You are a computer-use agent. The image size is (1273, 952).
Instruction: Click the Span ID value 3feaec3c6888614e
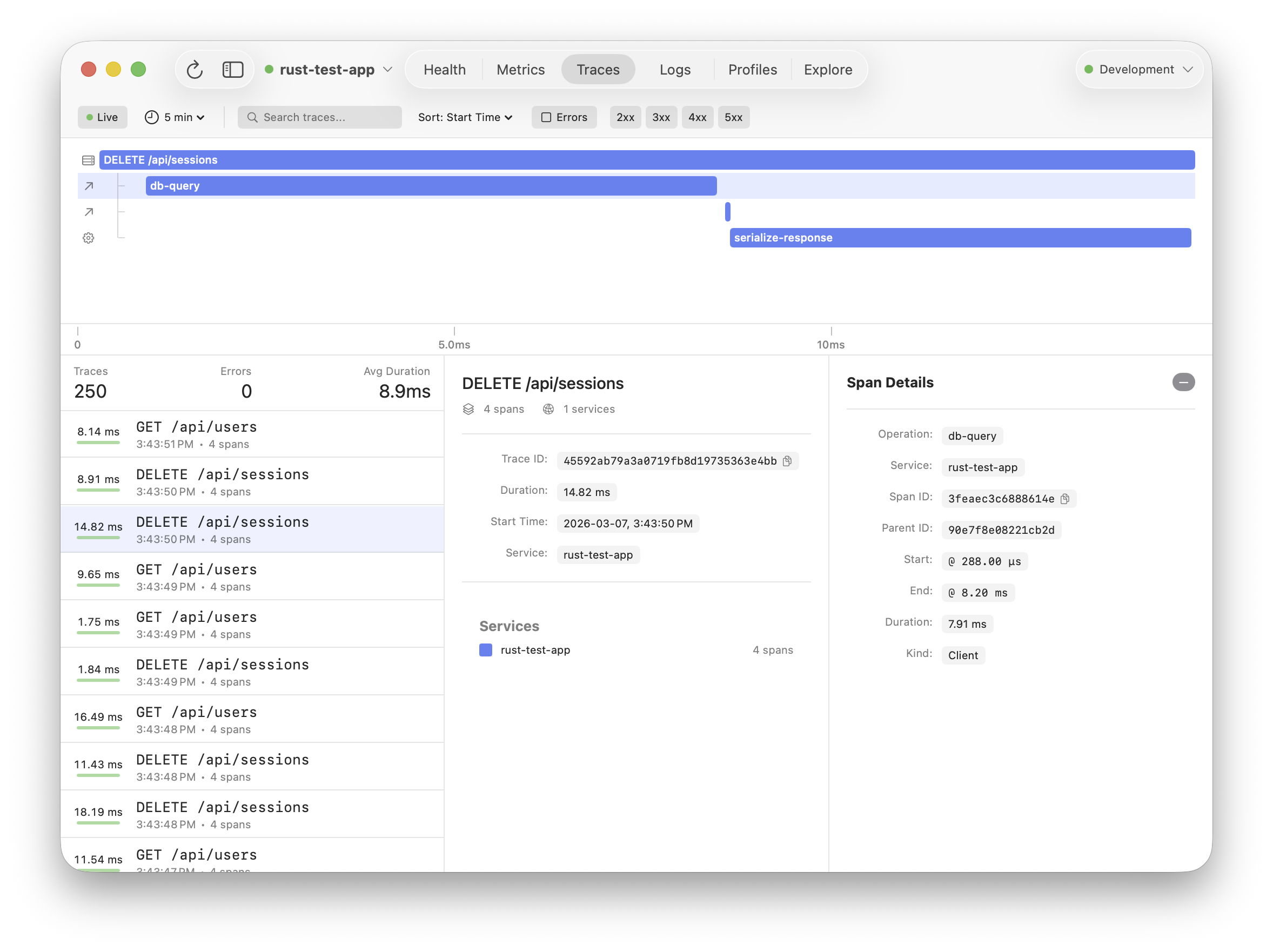pos(1001,499)
